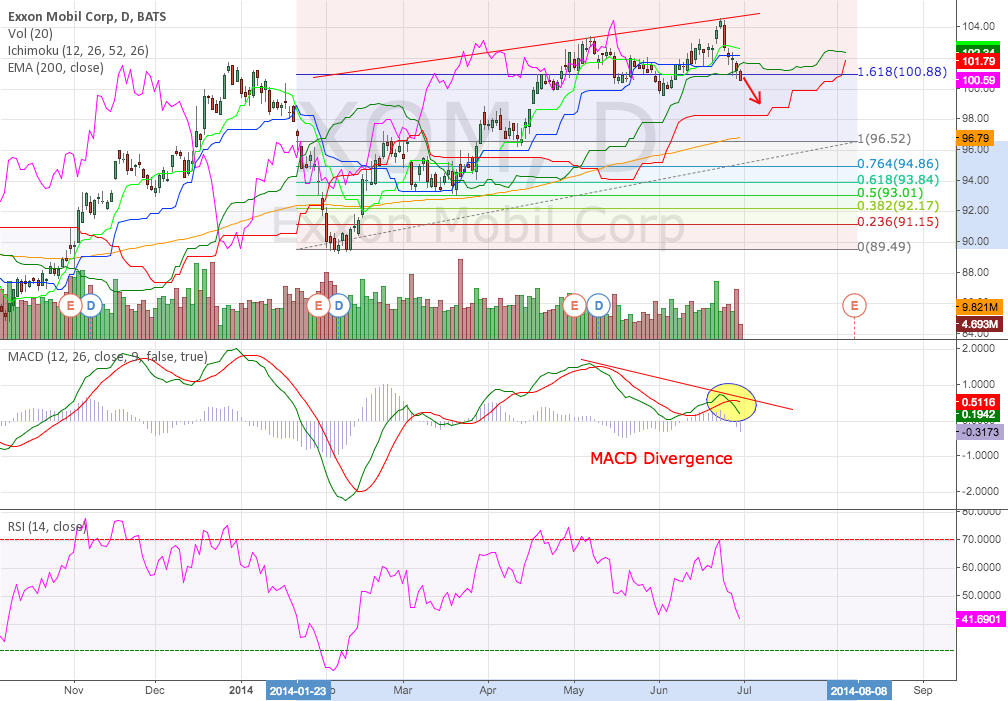Click the 41.6901 RSI value tag
Image resolution: width=1008 pixels, height=701 pixels.
(980, 619)
